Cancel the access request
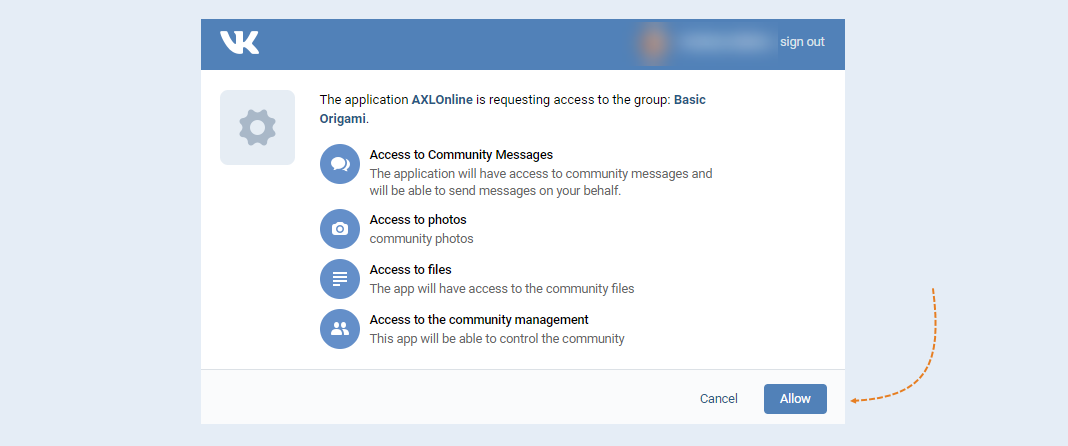The image size is (1068, 446). pos(719,399)
